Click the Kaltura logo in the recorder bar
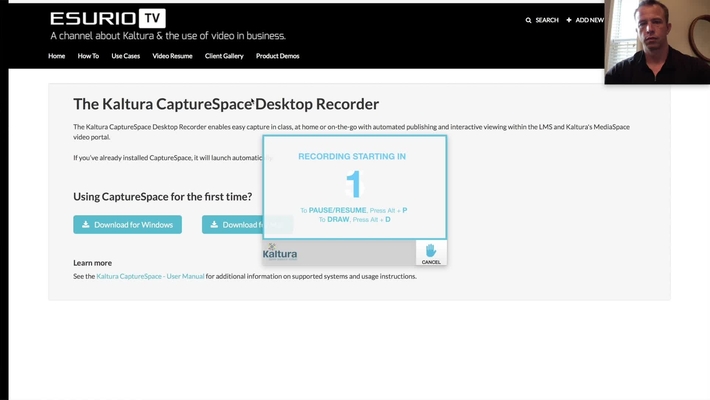The width and height of the screenshot is (710, 400). 280,252
